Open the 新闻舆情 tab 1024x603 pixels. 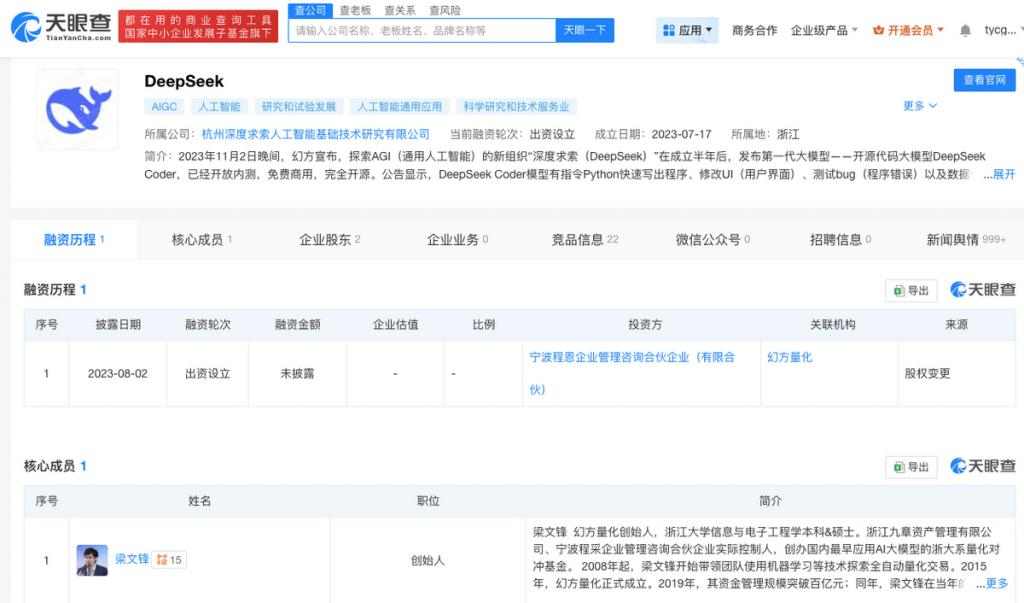point(965,240)
